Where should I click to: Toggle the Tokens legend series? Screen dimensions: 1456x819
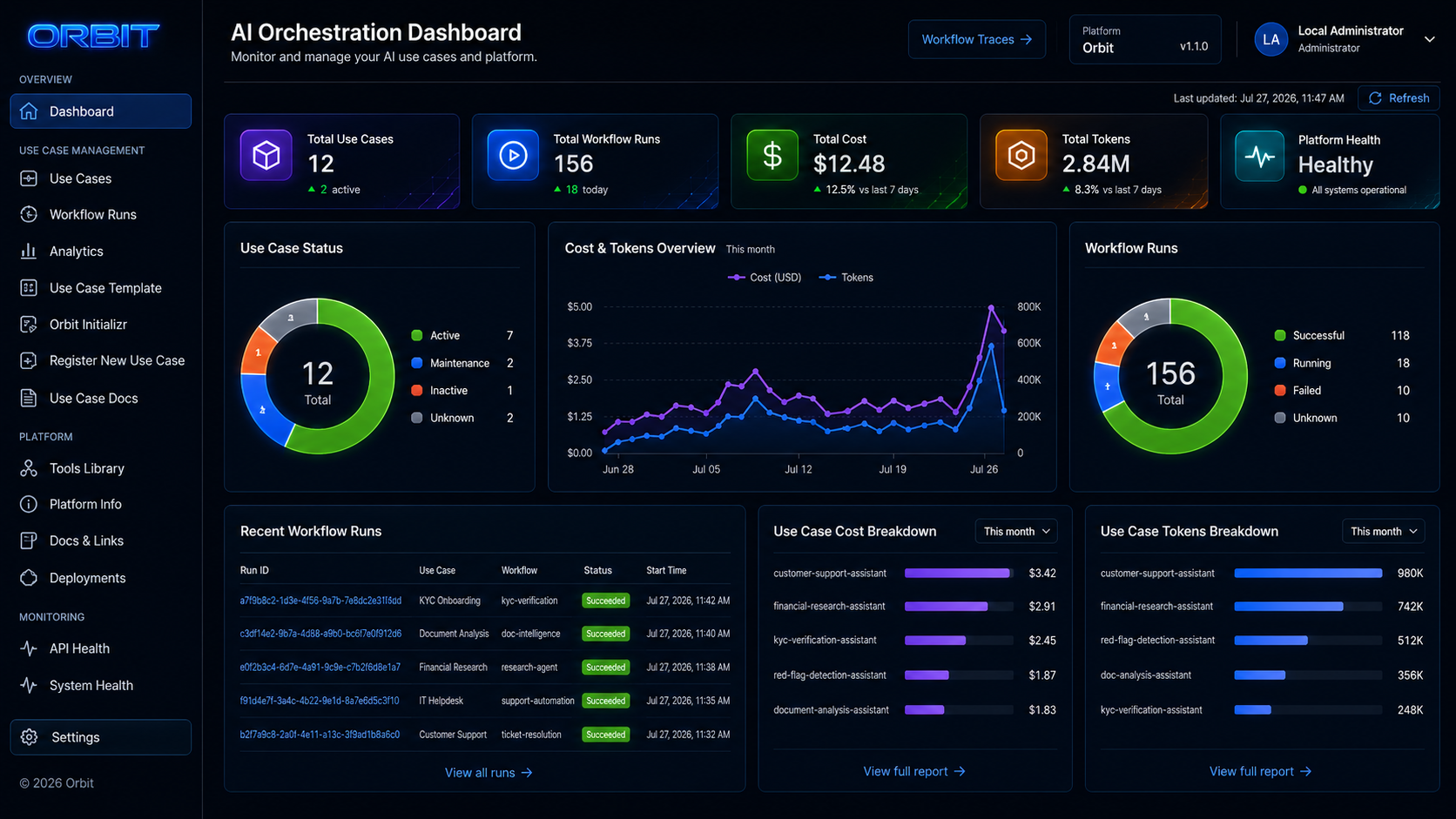click(846, 278)
